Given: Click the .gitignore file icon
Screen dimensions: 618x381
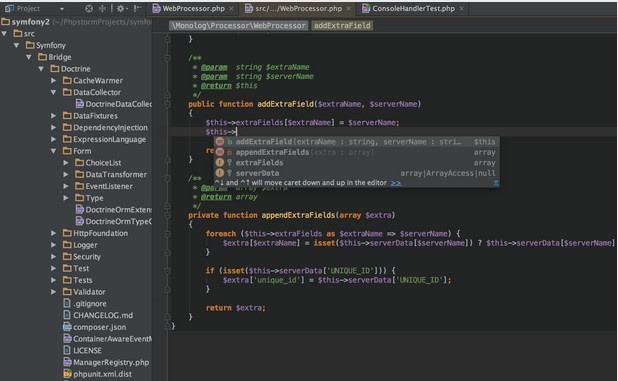Looking at the screenshot, I should coord(67,303).
